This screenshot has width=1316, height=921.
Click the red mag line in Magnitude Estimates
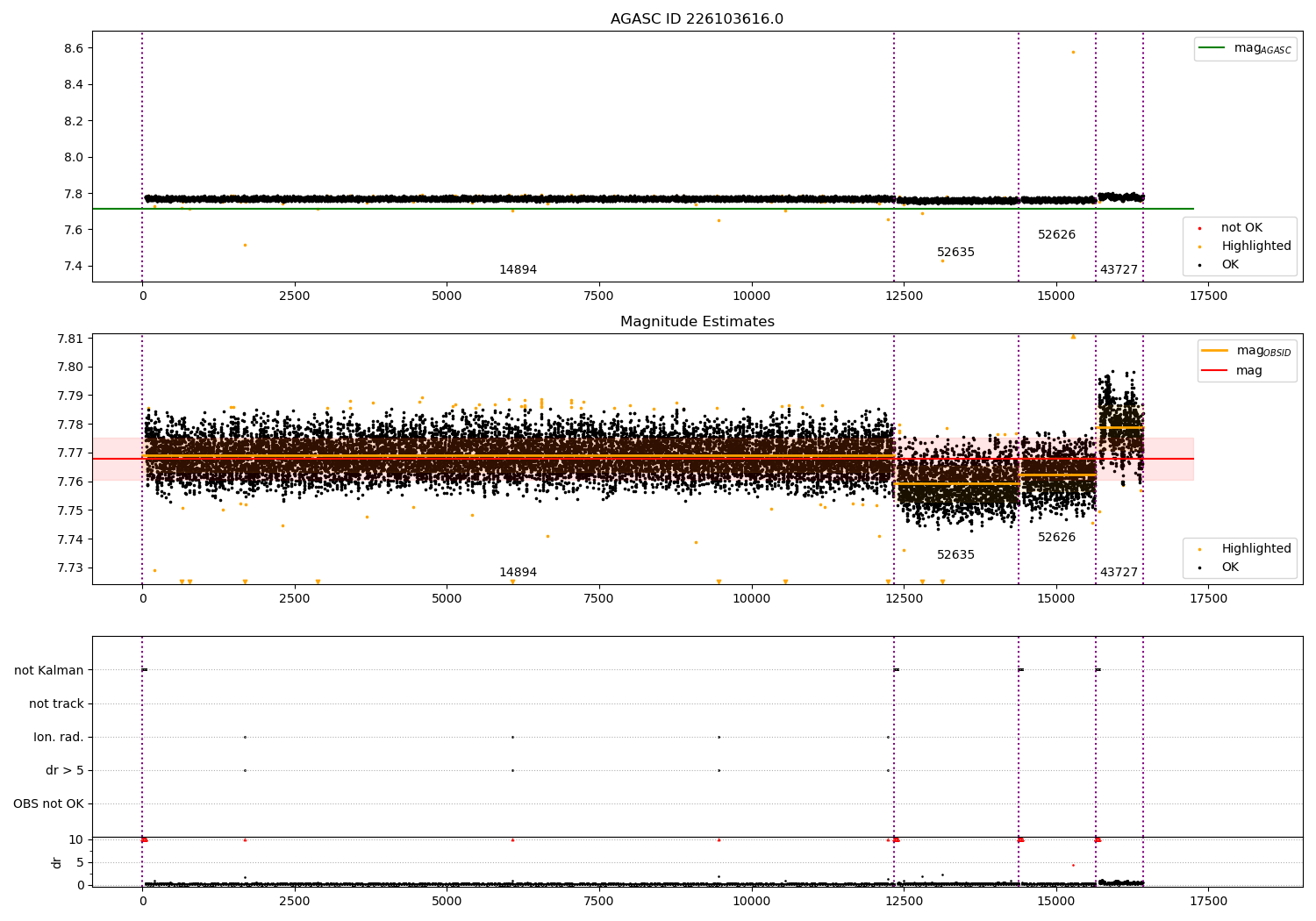(643, 459)
